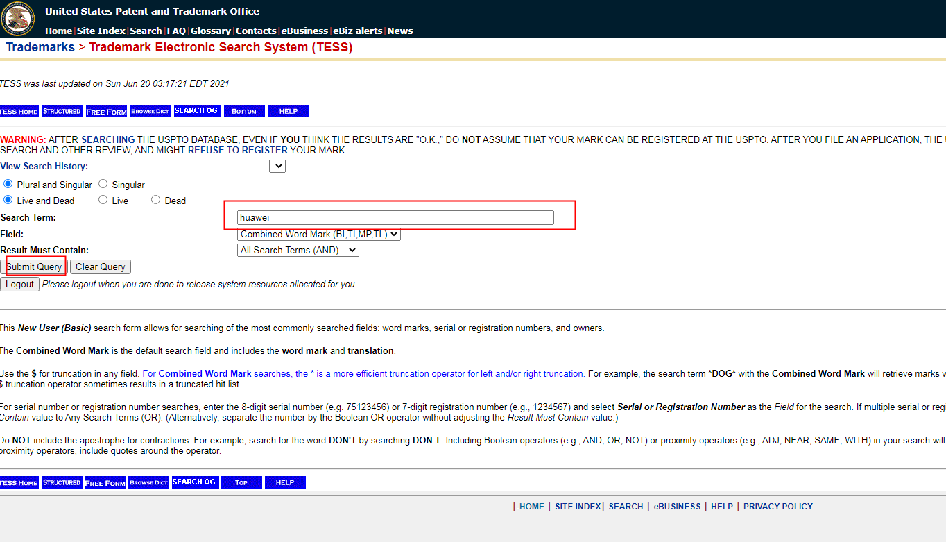
Task: Select the Singular radio option
Action: [103, 184]
